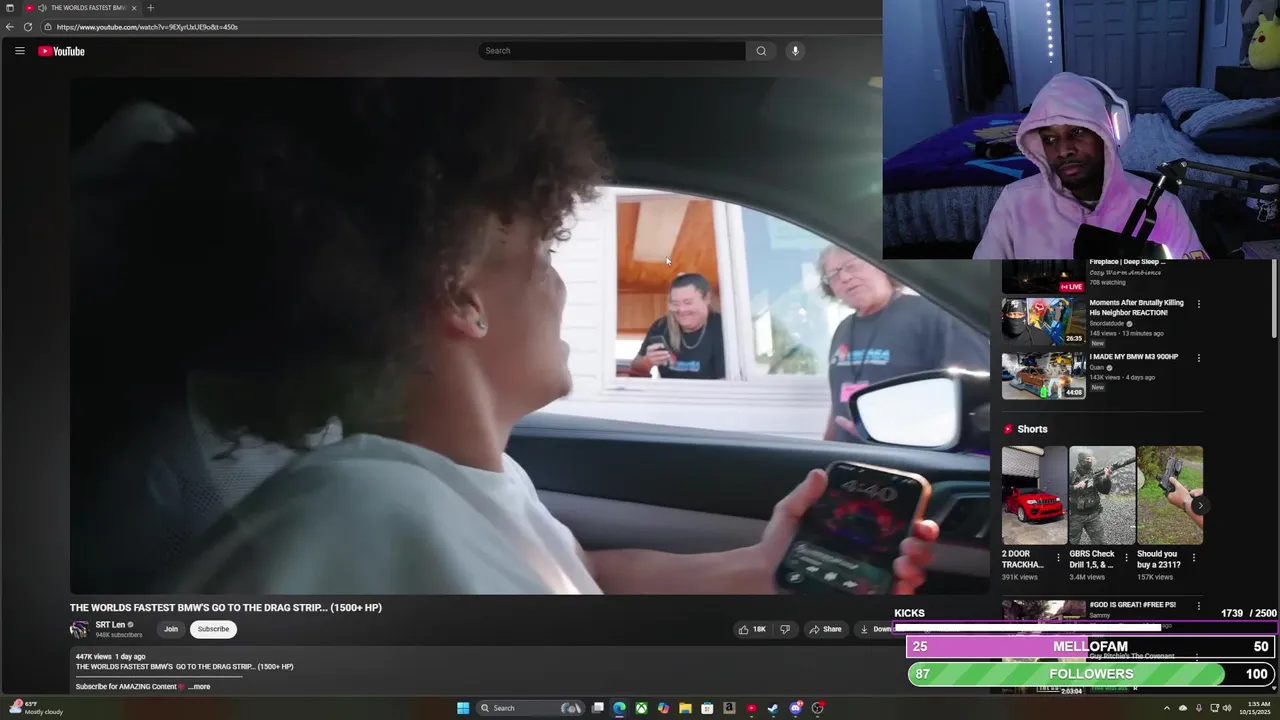Open Copilot from taskbar

point(663,708)
